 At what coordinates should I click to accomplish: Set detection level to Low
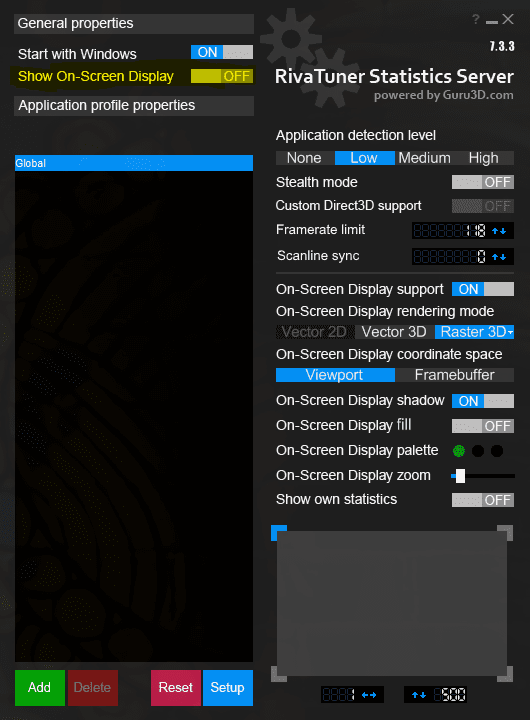click(x=365, y=158)
